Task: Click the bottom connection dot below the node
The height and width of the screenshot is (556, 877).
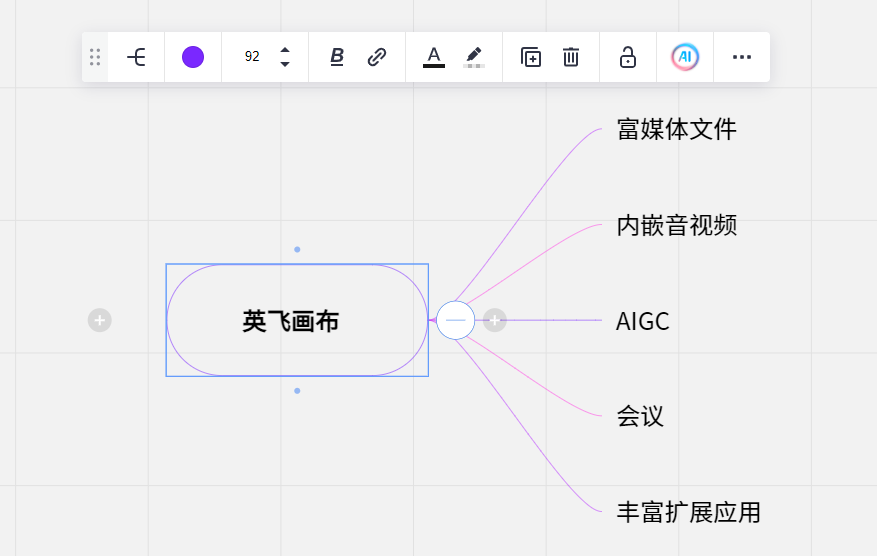Action: 297,391
